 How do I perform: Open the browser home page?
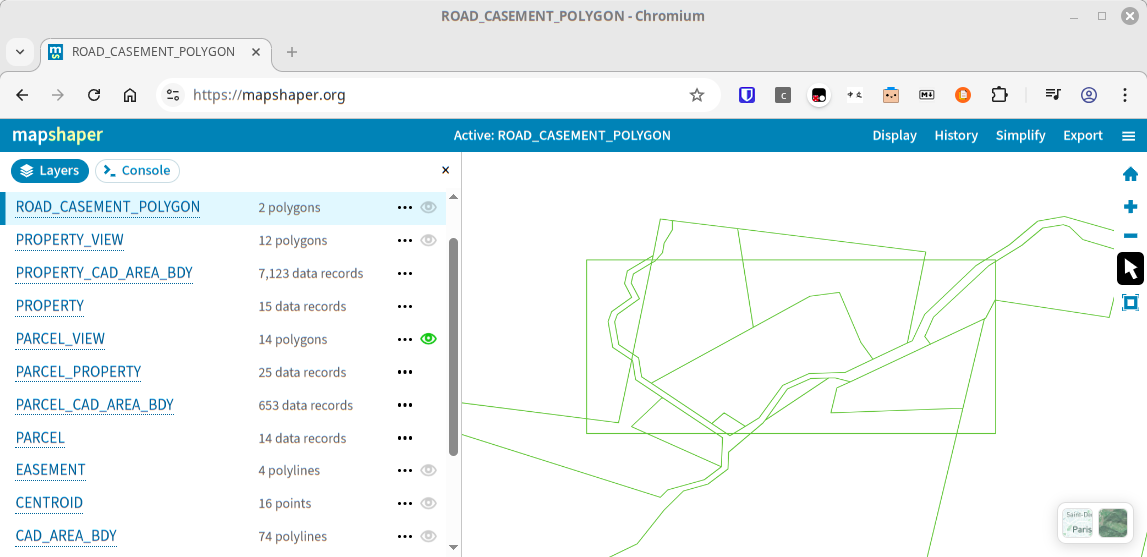129,95
